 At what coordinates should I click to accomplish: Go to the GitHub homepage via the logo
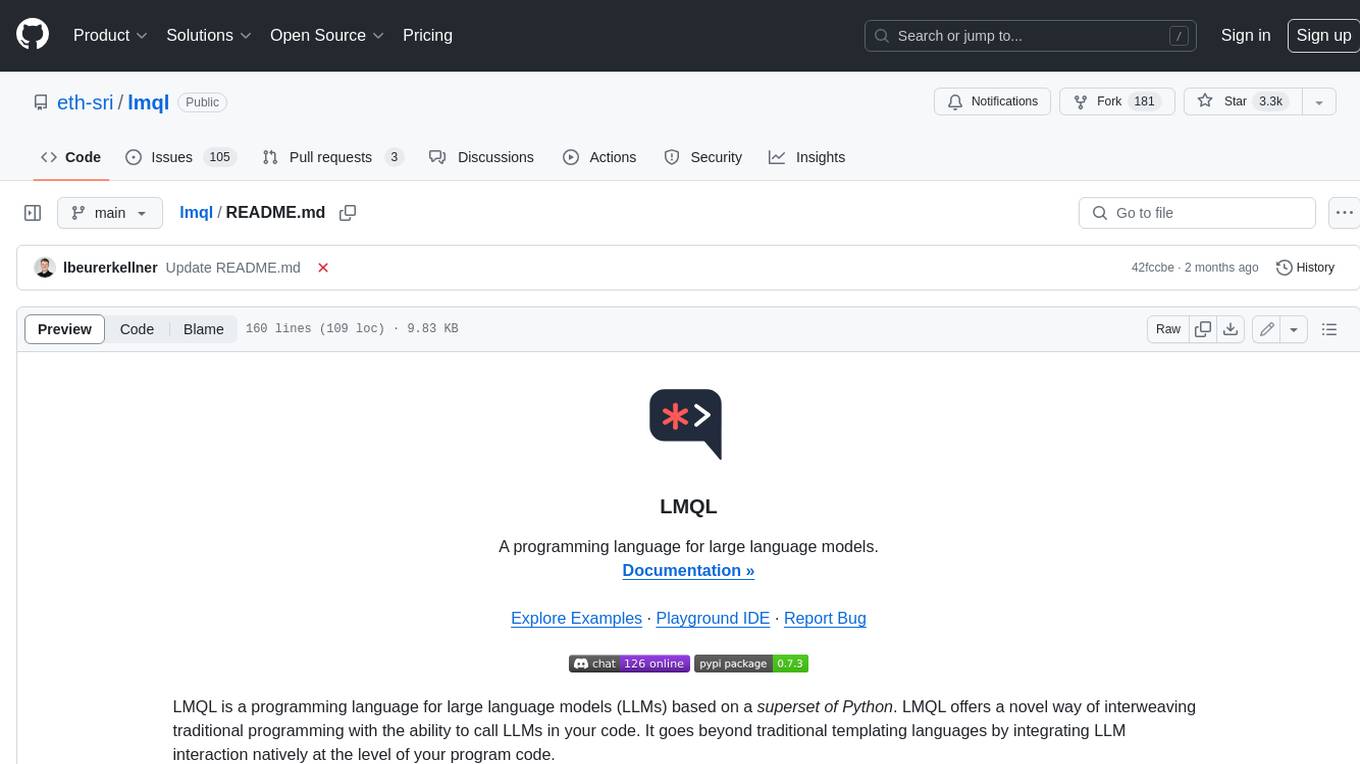click(x=33, y=35)
